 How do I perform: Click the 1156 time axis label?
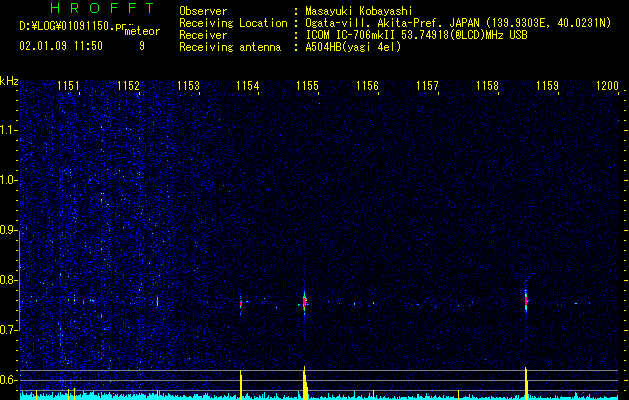point(367,86)
